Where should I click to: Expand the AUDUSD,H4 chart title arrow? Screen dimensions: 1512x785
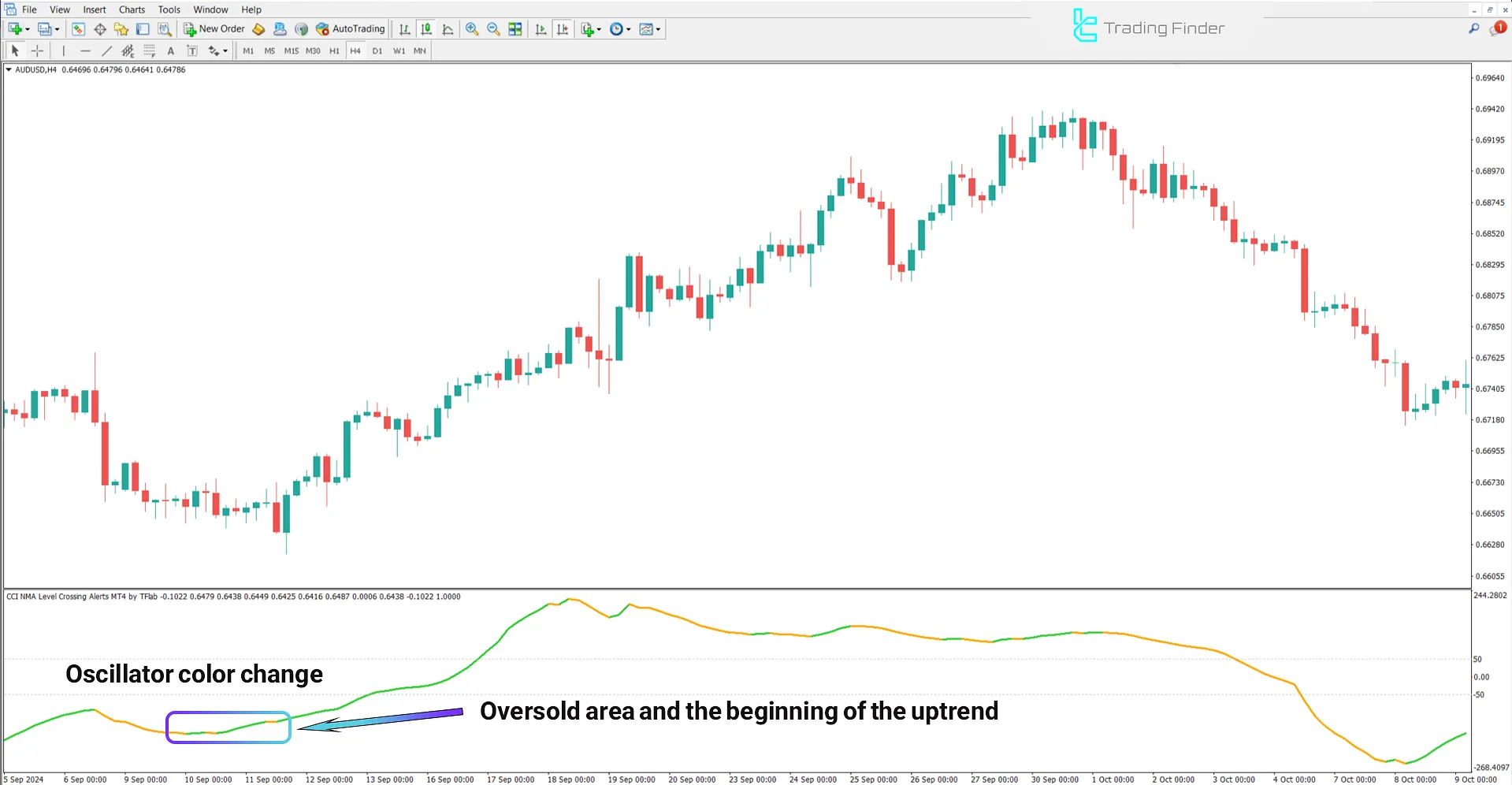[x=9, y=69]
